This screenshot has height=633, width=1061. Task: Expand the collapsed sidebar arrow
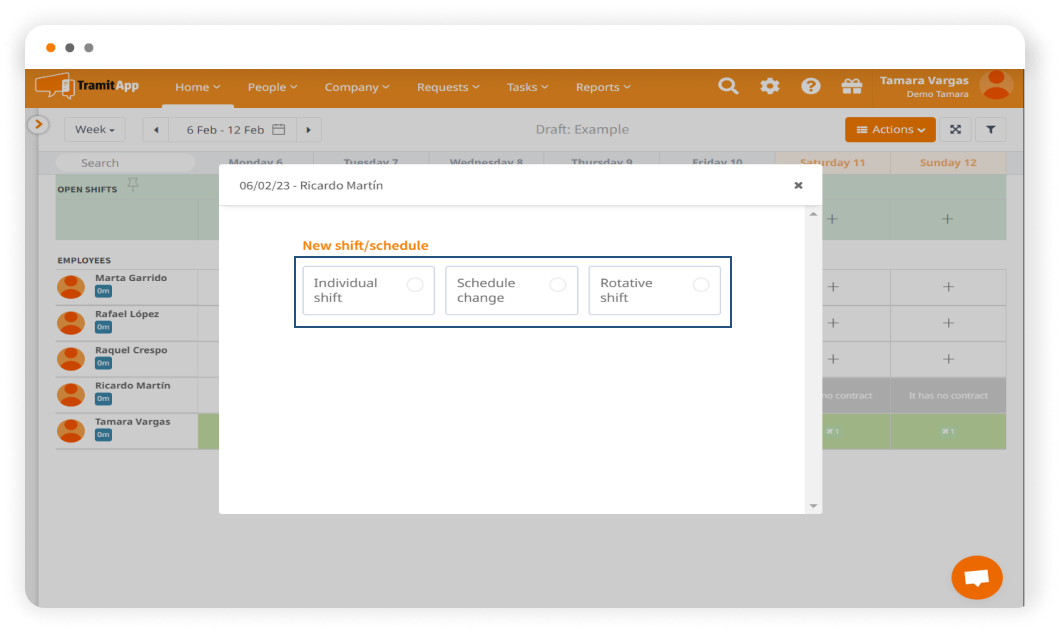click(x=38, y=124)
